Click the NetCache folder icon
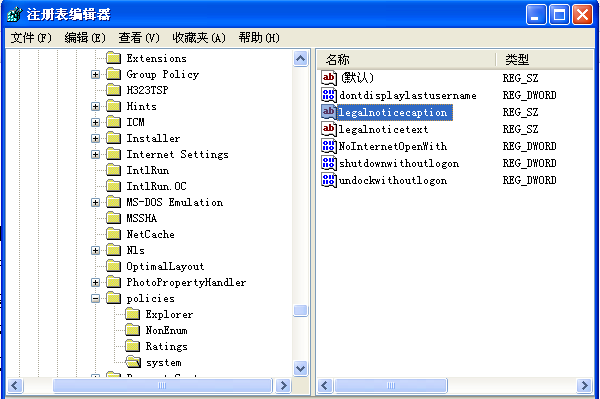Screen dimensions: 600x399 (x=113, y=234)
